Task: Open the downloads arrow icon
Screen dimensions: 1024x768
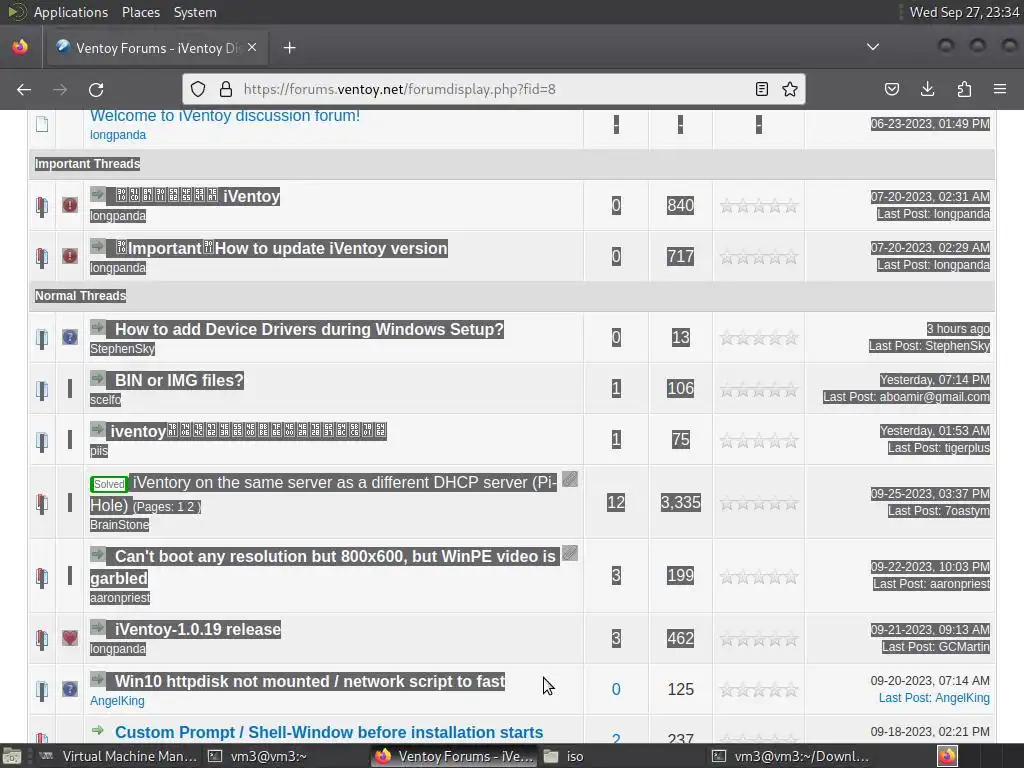Action: coord(927,89)
